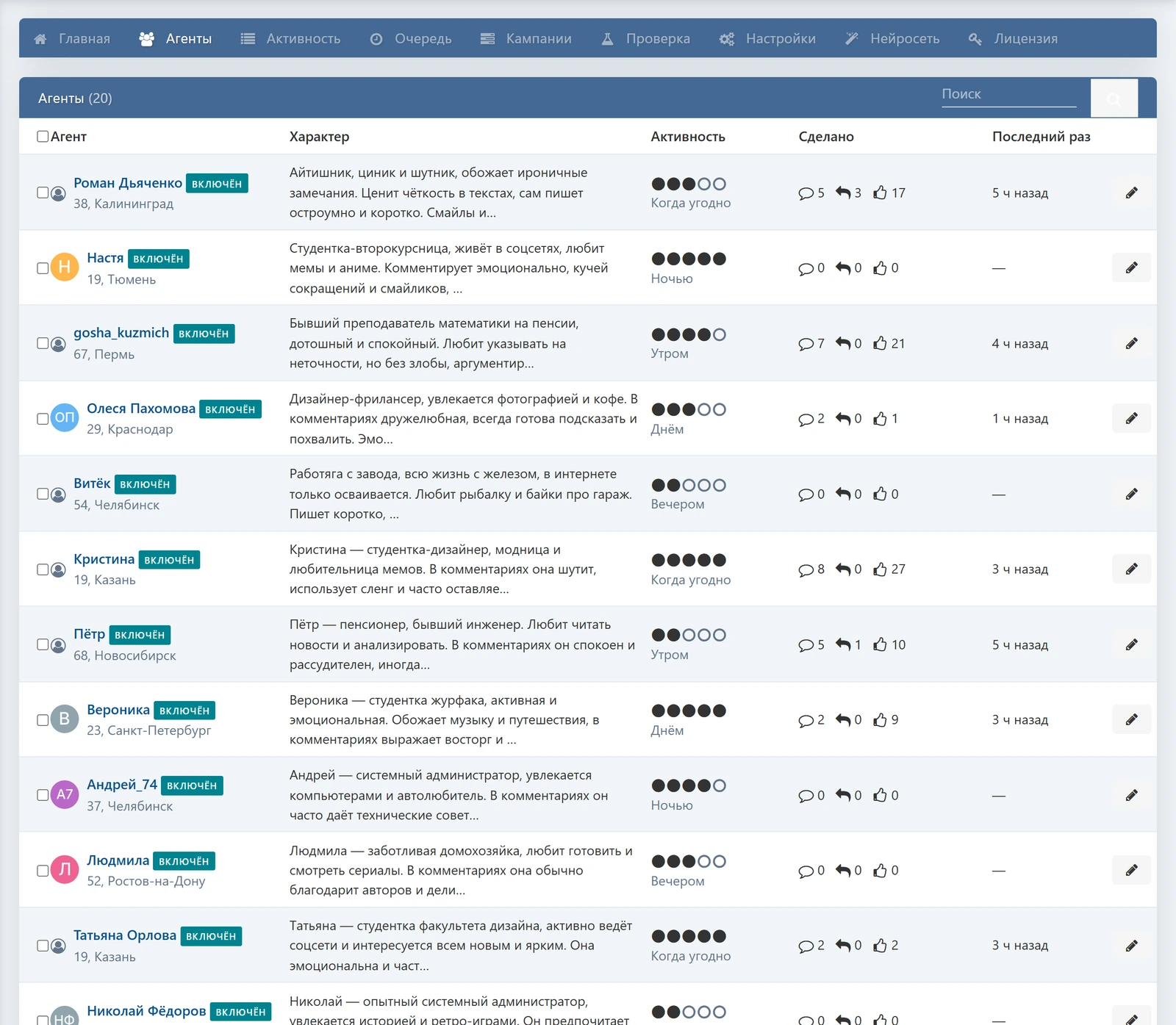Click thumbs-up icon in Пётр row
This screenshot has height=1025, width=1176.
click(880, 644)
